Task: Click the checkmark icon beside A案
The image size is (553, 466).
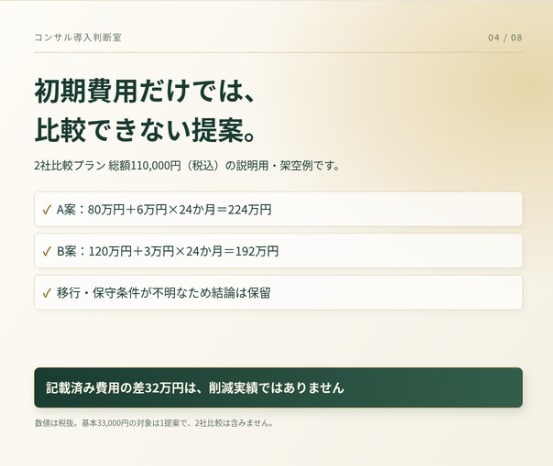Action: (x=47, y=210)
